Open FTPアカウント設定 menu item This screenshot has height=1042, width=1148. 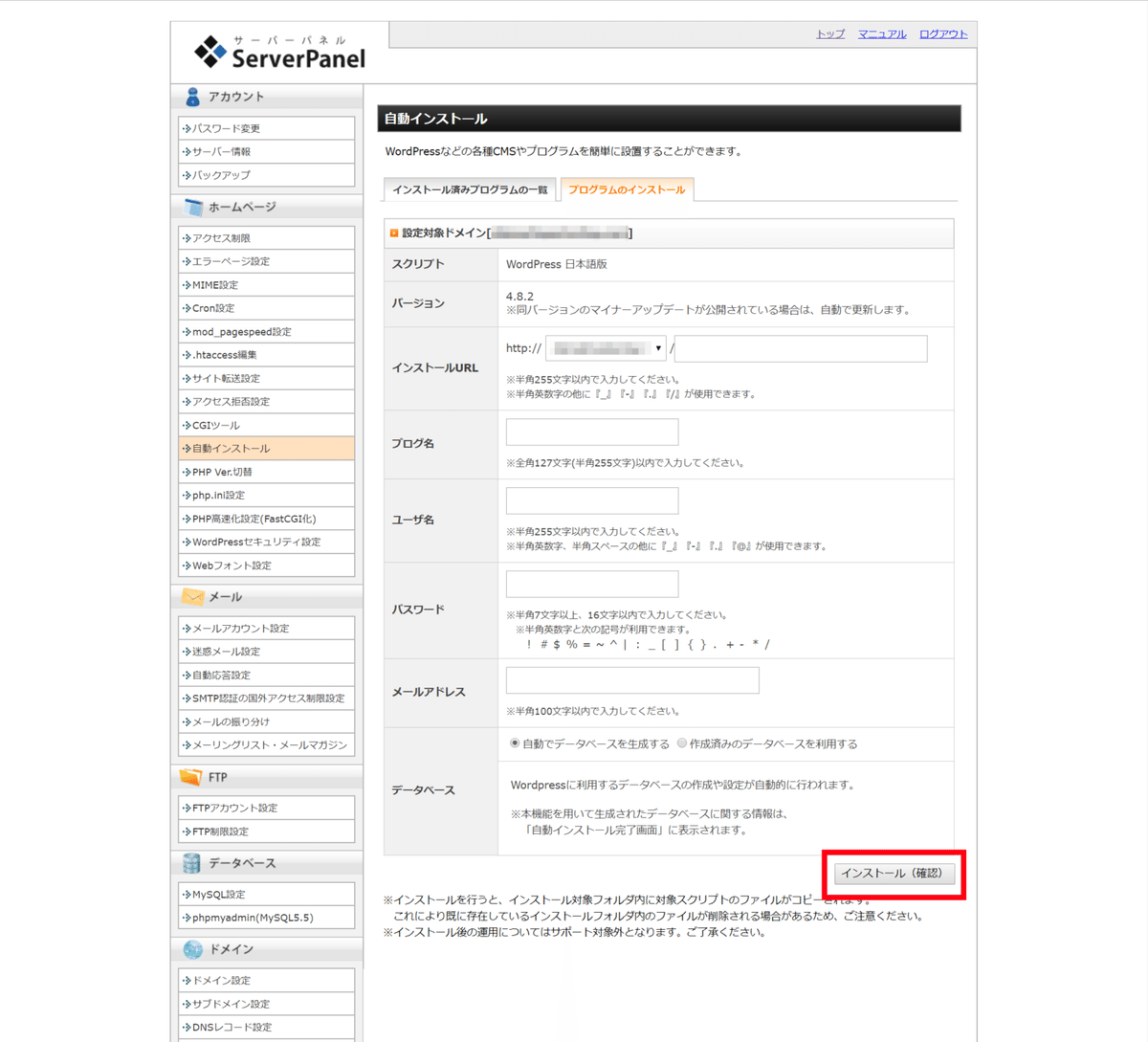[266, 808]
